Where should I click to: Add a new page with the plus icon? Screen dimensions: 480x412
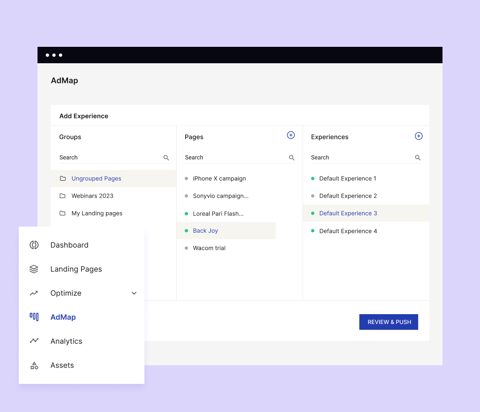tap(291, 135)
